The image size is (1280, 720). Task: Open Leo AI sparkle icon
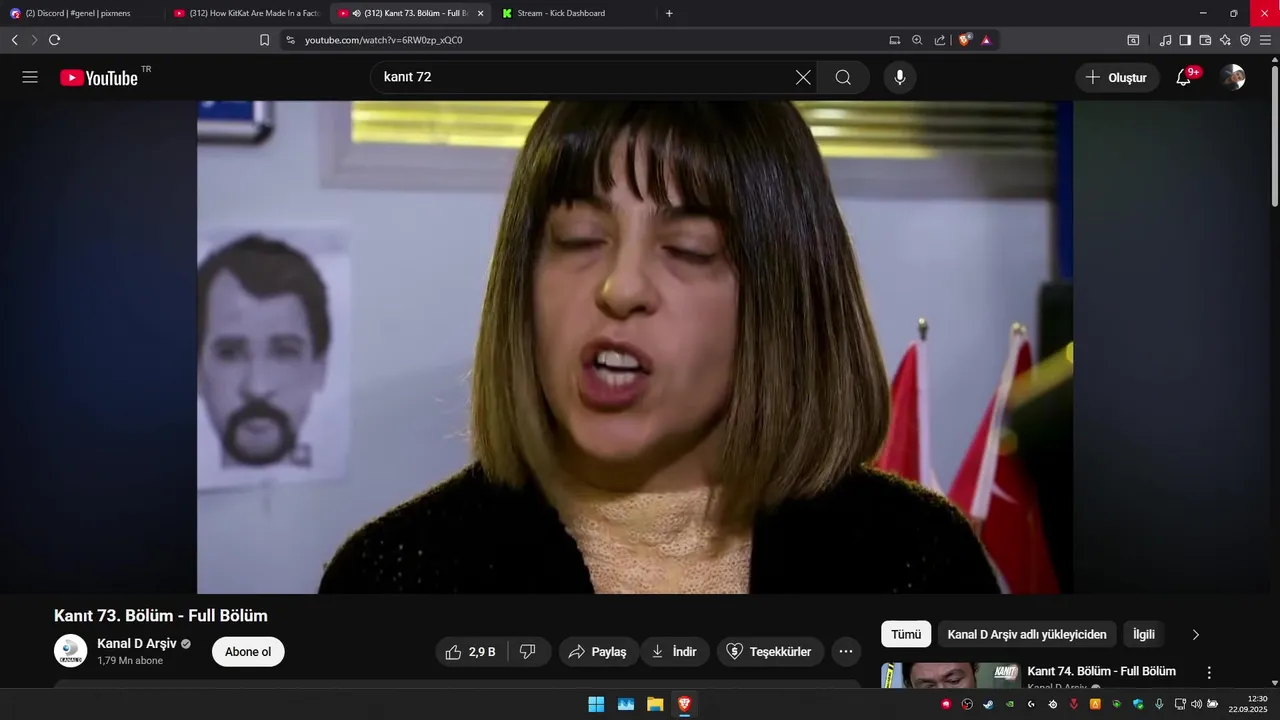tap(1225, 40)
